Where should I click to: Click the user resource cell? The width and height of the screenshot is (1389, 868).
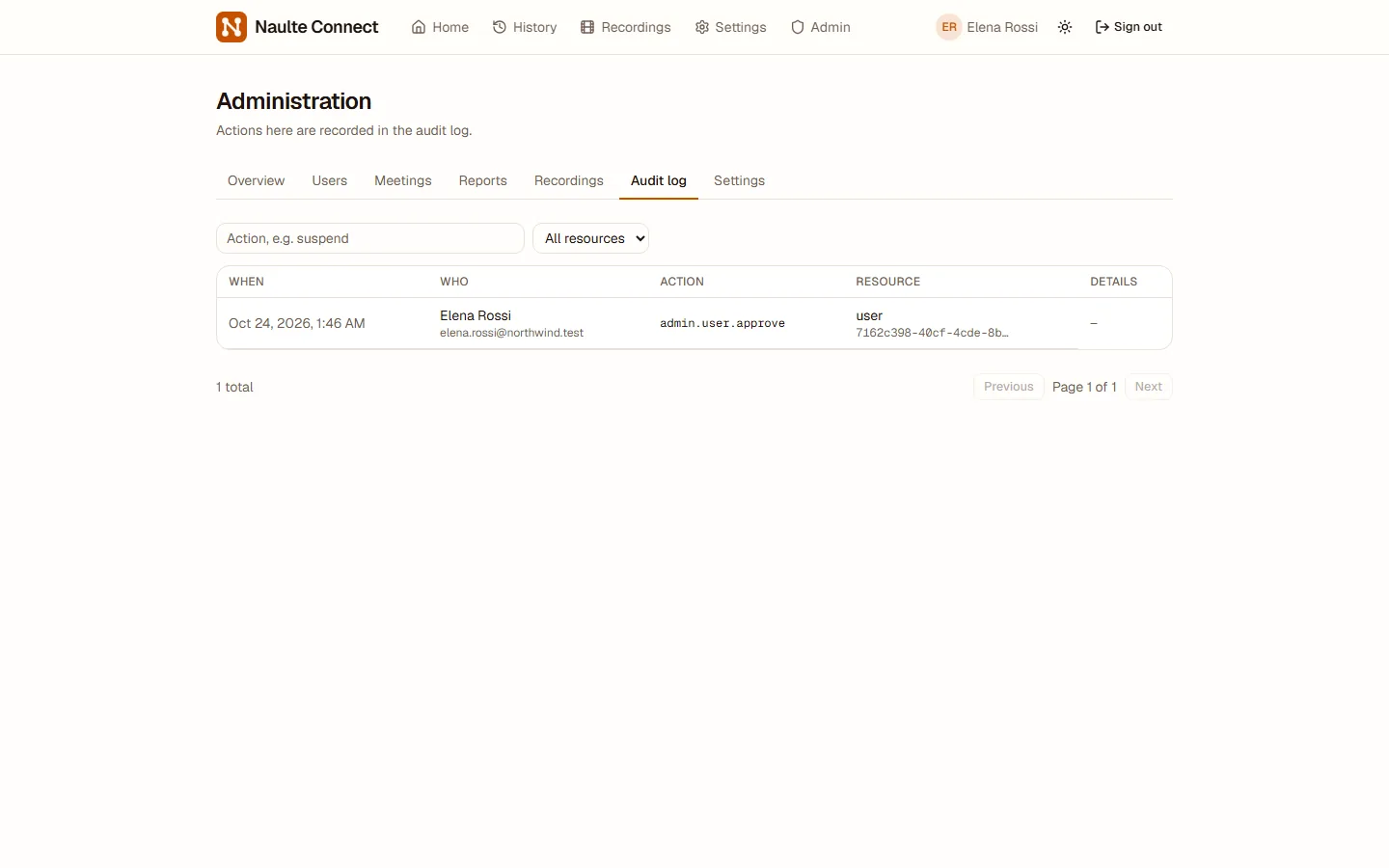[x=869, y=315]
